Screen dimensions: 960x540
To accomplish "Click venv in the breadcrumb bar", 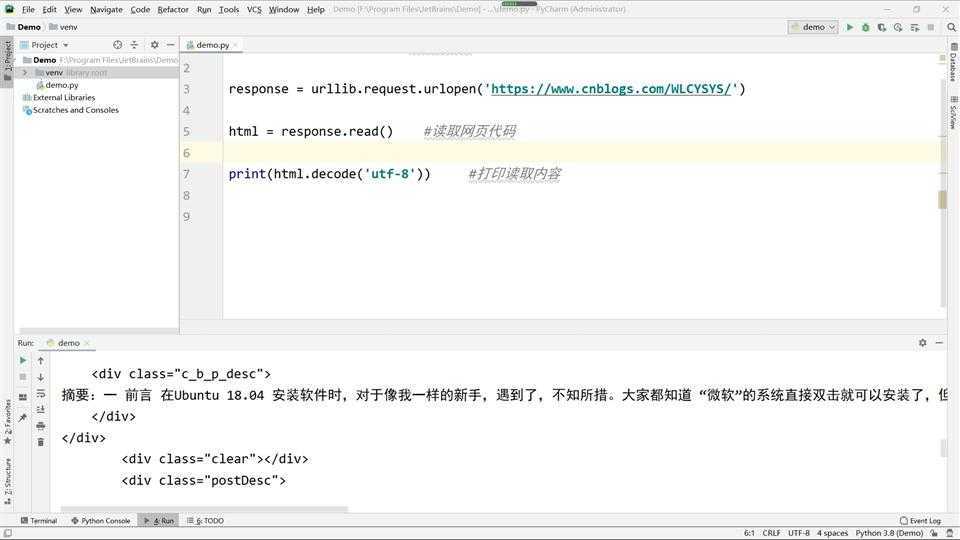I will coord(63,27).
